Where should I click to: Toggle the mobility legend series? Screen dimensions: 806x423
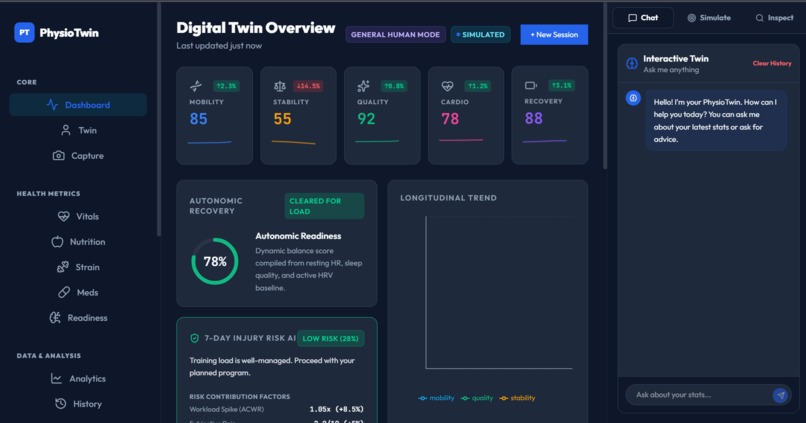point(436,398)
